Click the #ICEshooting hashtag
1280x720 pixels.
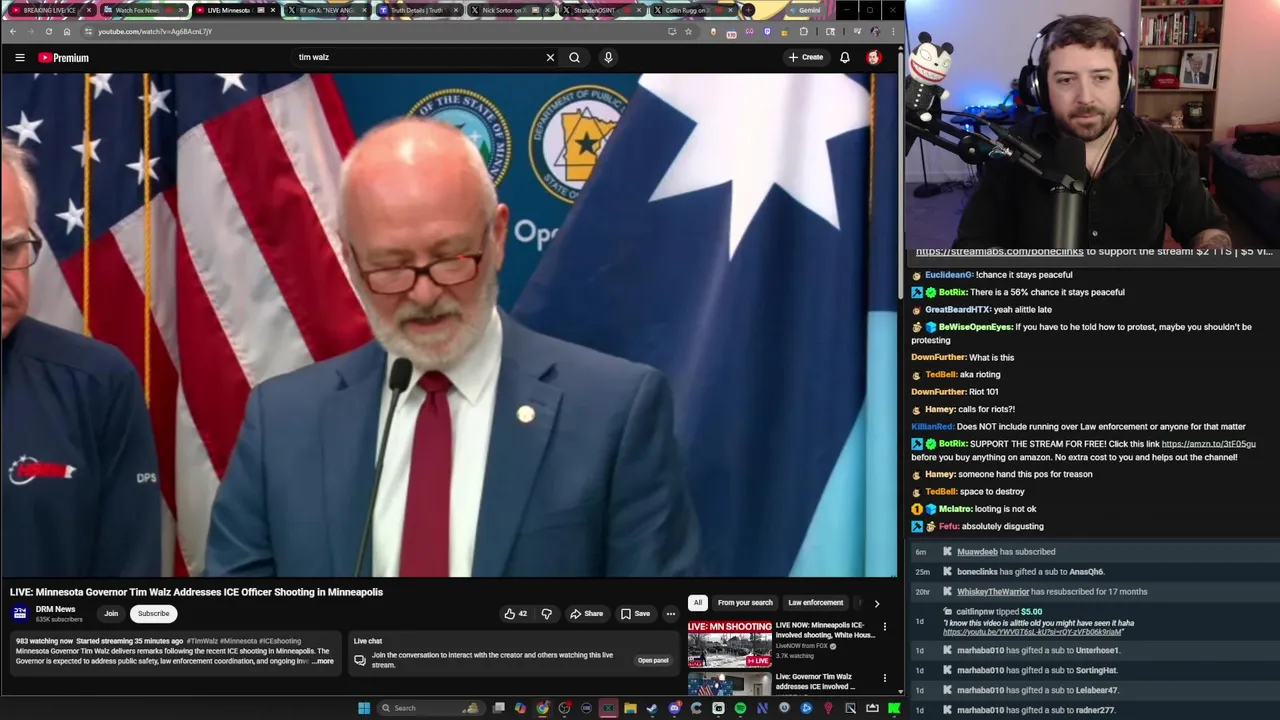[280, 641]
